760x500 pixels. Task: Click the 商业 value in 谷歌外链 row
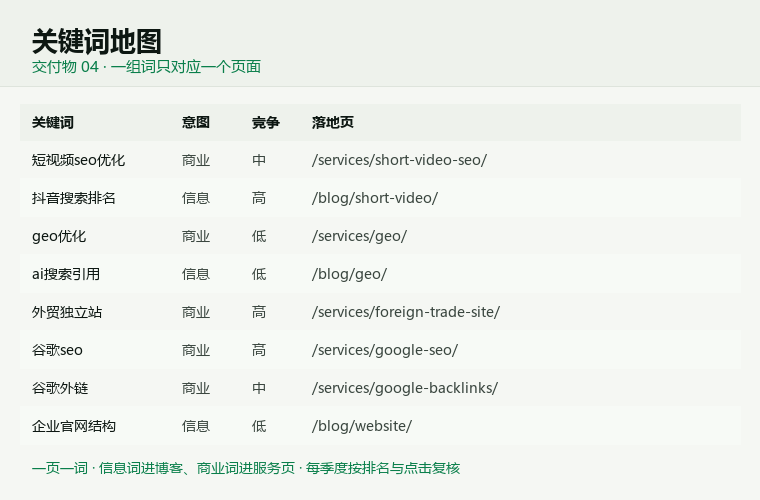pyautogui.click(x=196, y=388)
